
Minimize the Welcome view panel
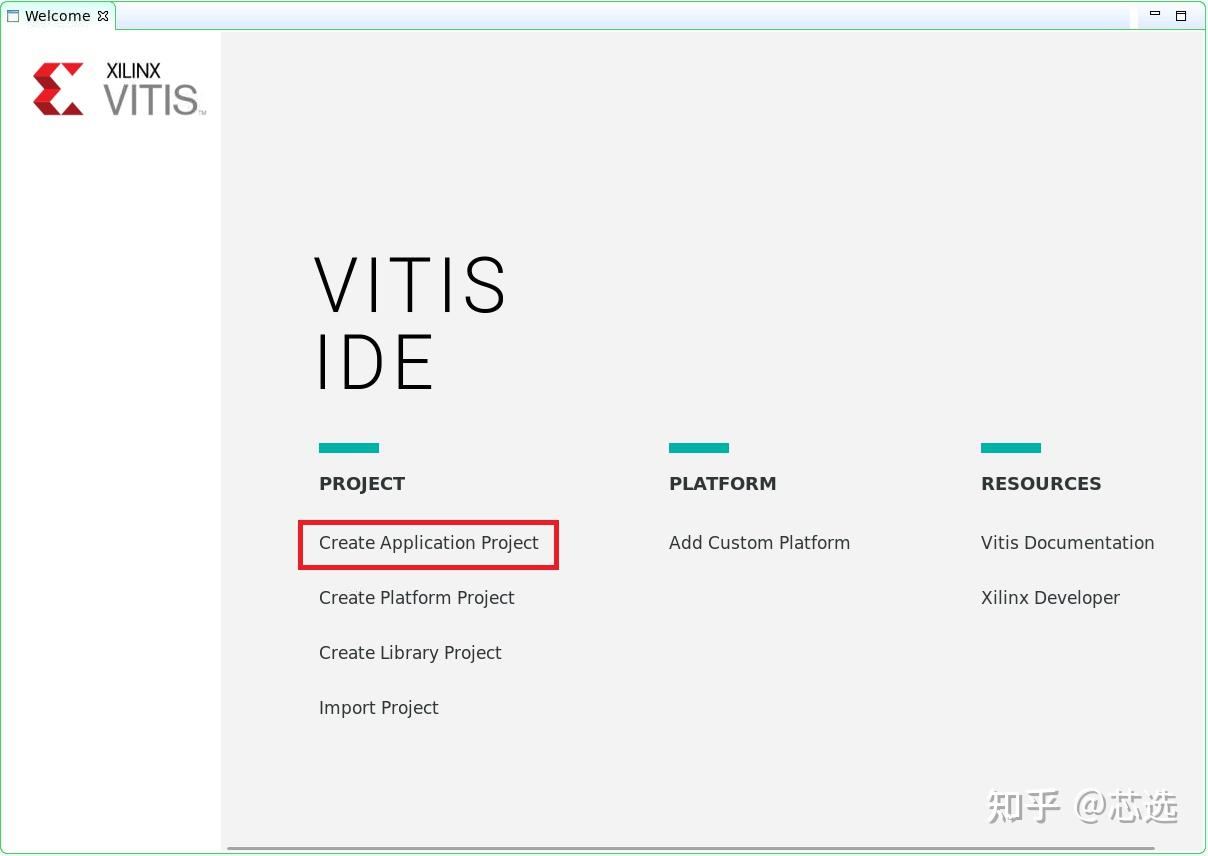pos(1155,15)
